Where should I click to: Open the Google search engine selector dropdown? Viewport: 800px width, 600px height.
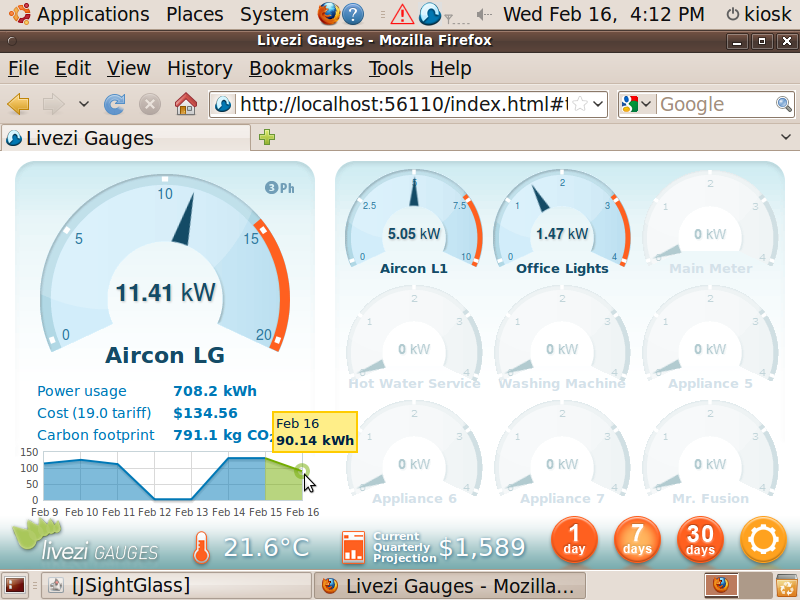click(636, 104)
